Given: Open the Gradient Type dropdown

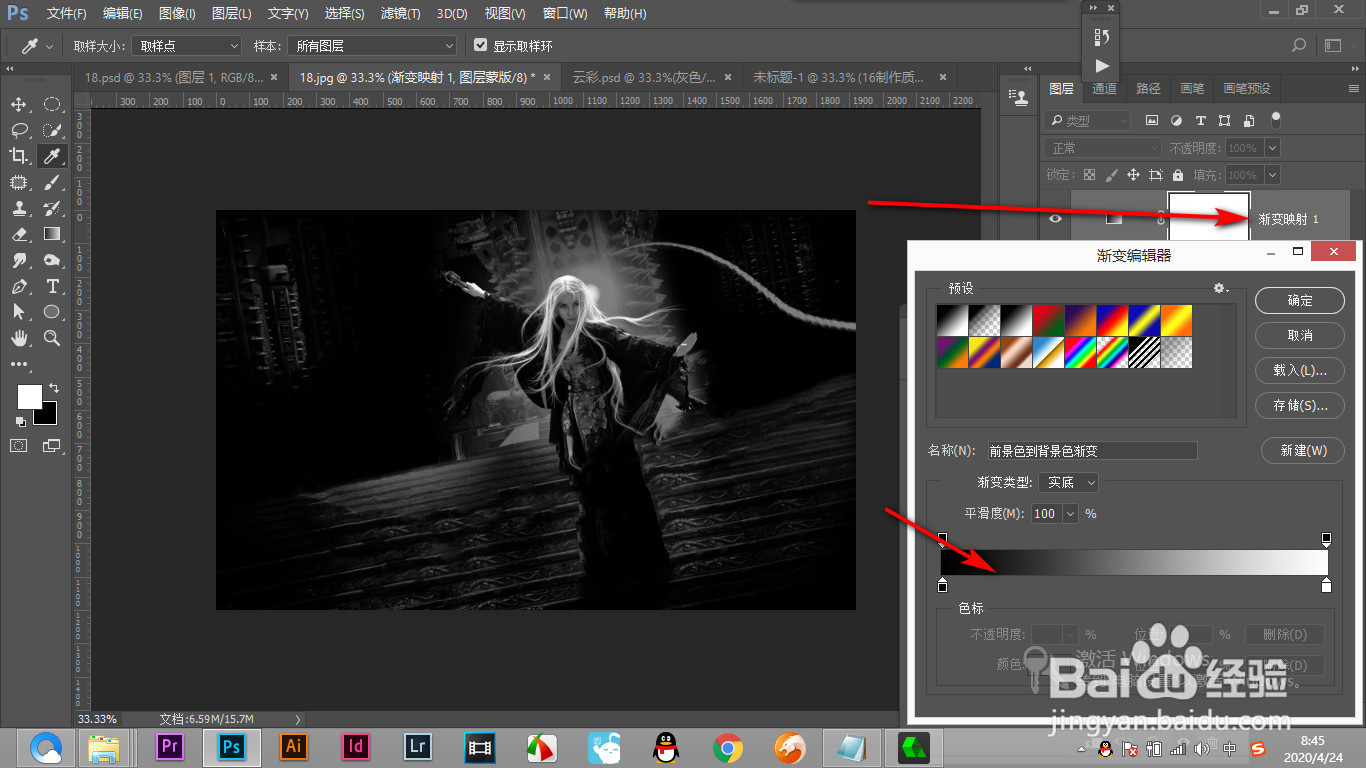Looking at the screenshot, I should tap(1069, 482).
